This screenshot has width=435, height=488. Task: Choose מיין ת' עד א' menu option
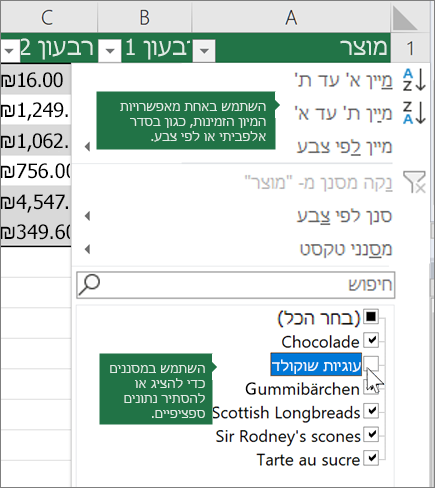click(x=344, y=114)
